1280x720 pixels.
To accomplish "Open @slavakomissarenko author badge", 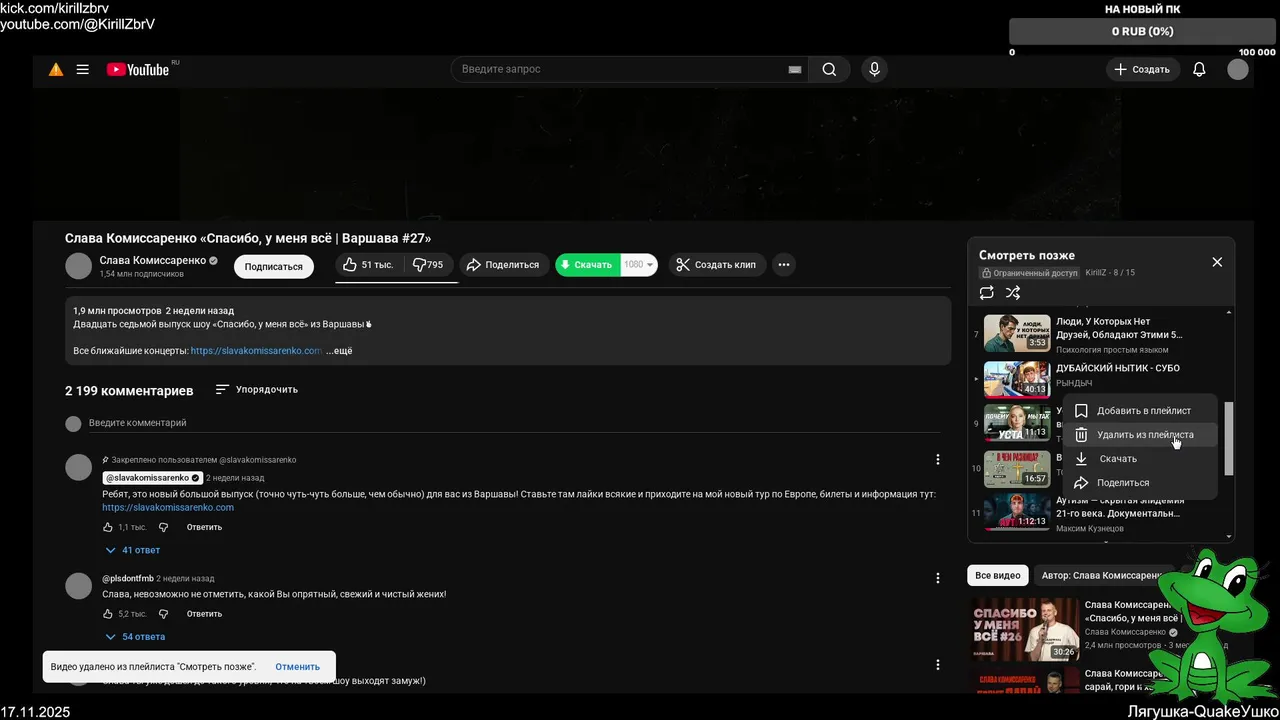I will (153, 478).
